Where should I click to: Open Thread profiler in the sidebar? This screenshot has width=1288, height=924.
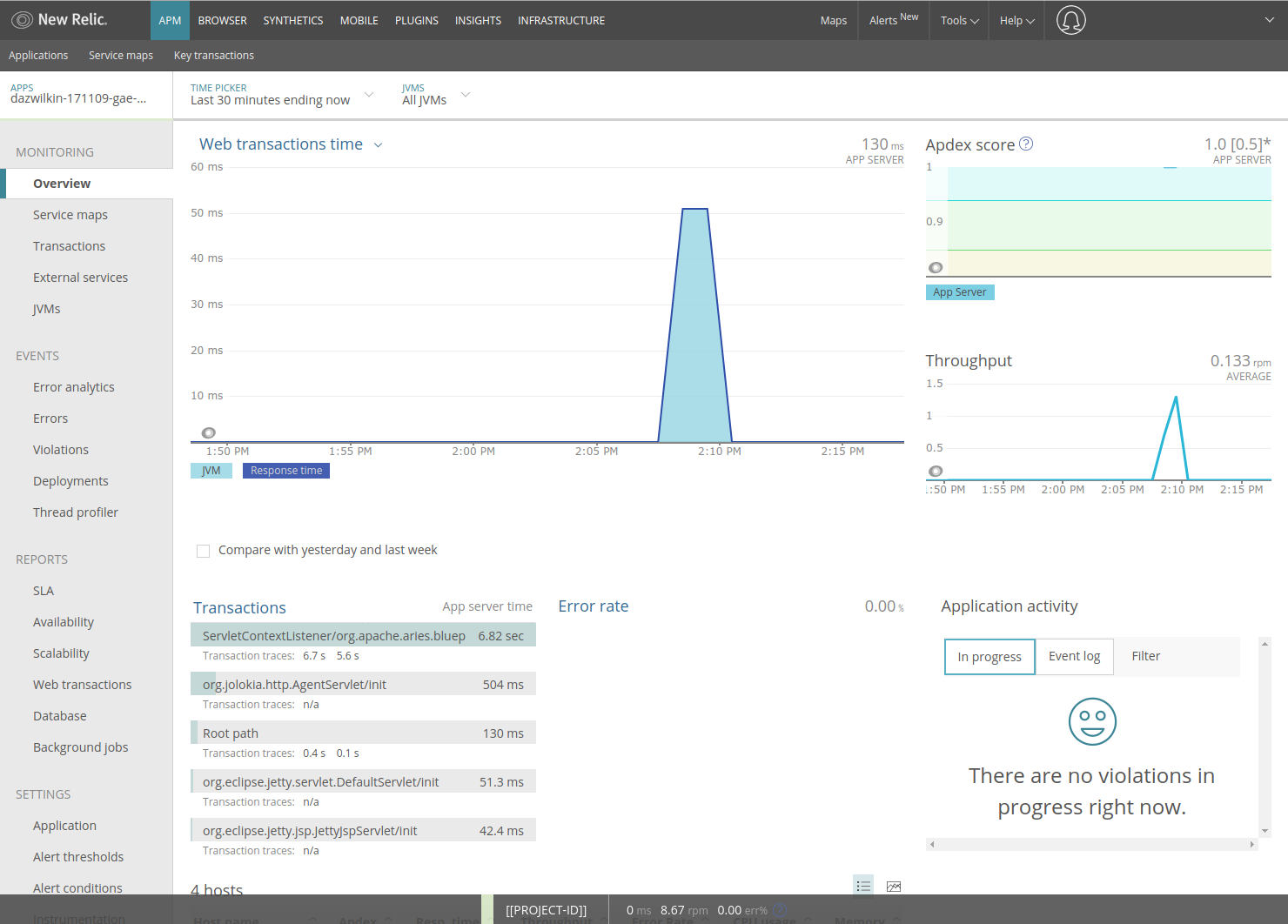[x=76, y=512]
